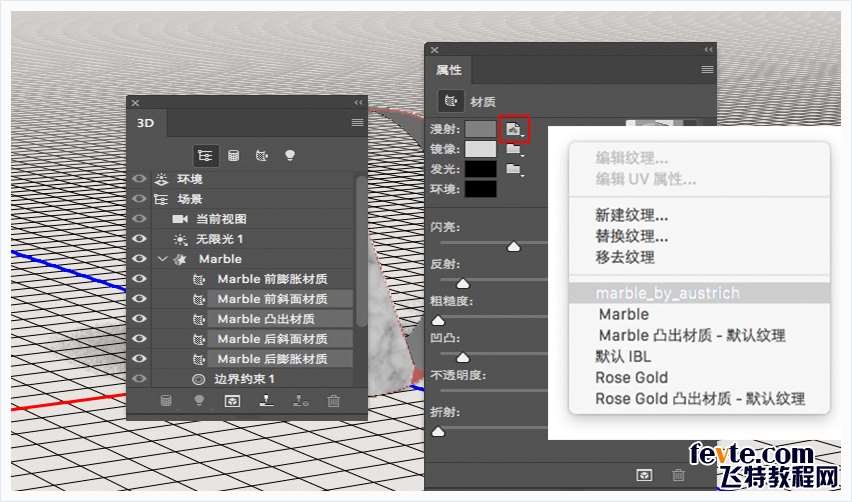Click material icon in Properties header
This screenshot has height=502, width=852.
[450, 102]
